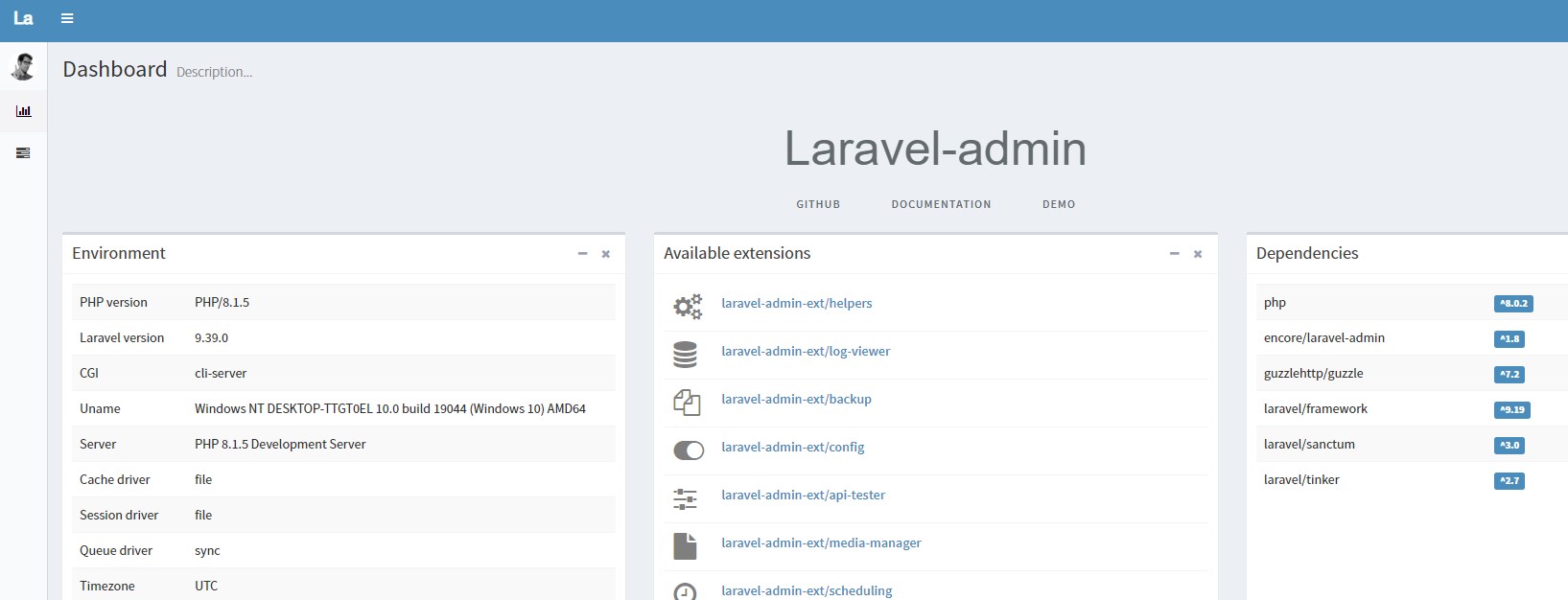Toggle the sidebar hamburger menu

pos(67,18)
